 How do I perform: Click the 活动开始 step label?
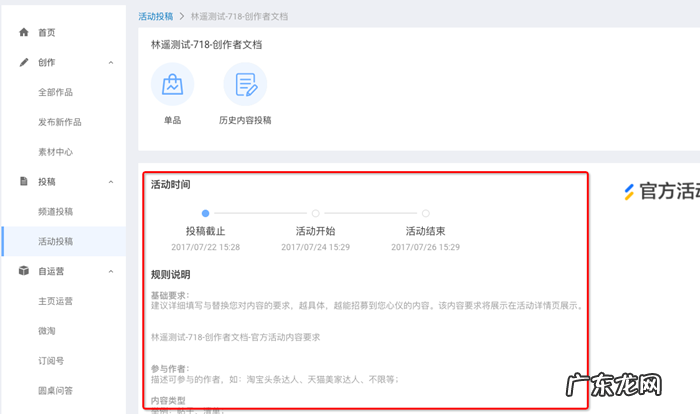click(316, 231)
